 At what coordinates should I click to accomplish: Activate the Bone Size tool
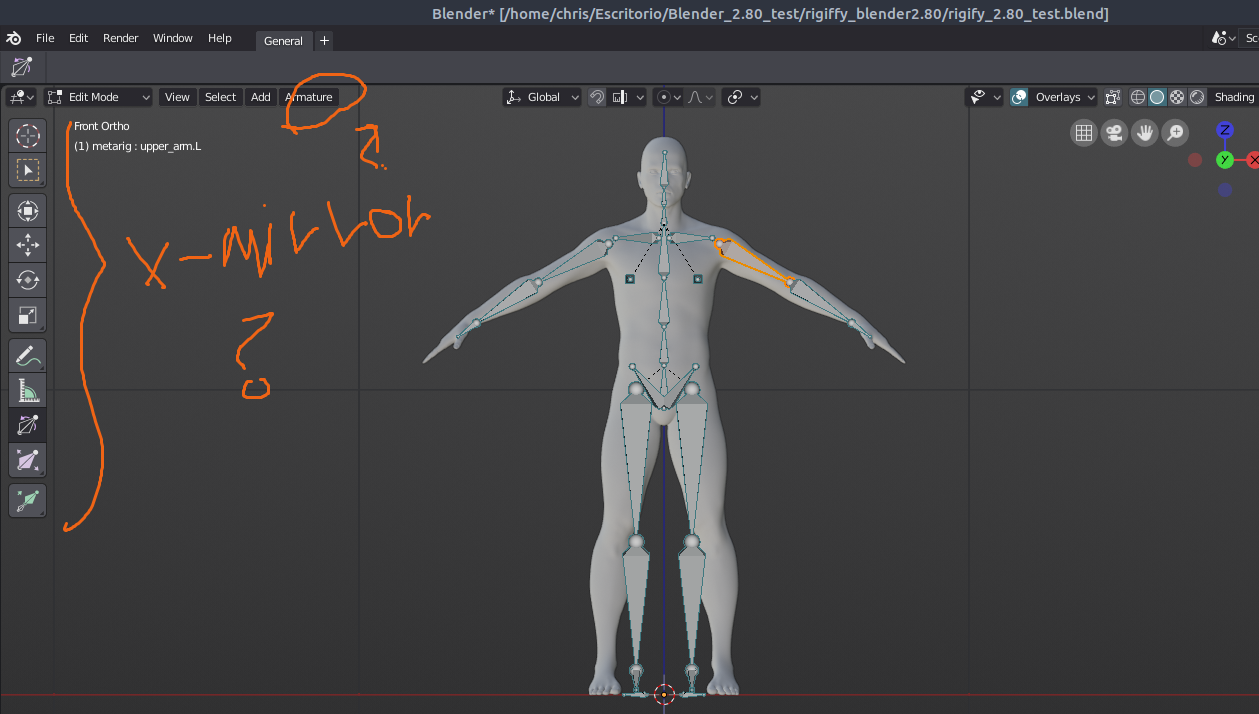pos(28,460)
